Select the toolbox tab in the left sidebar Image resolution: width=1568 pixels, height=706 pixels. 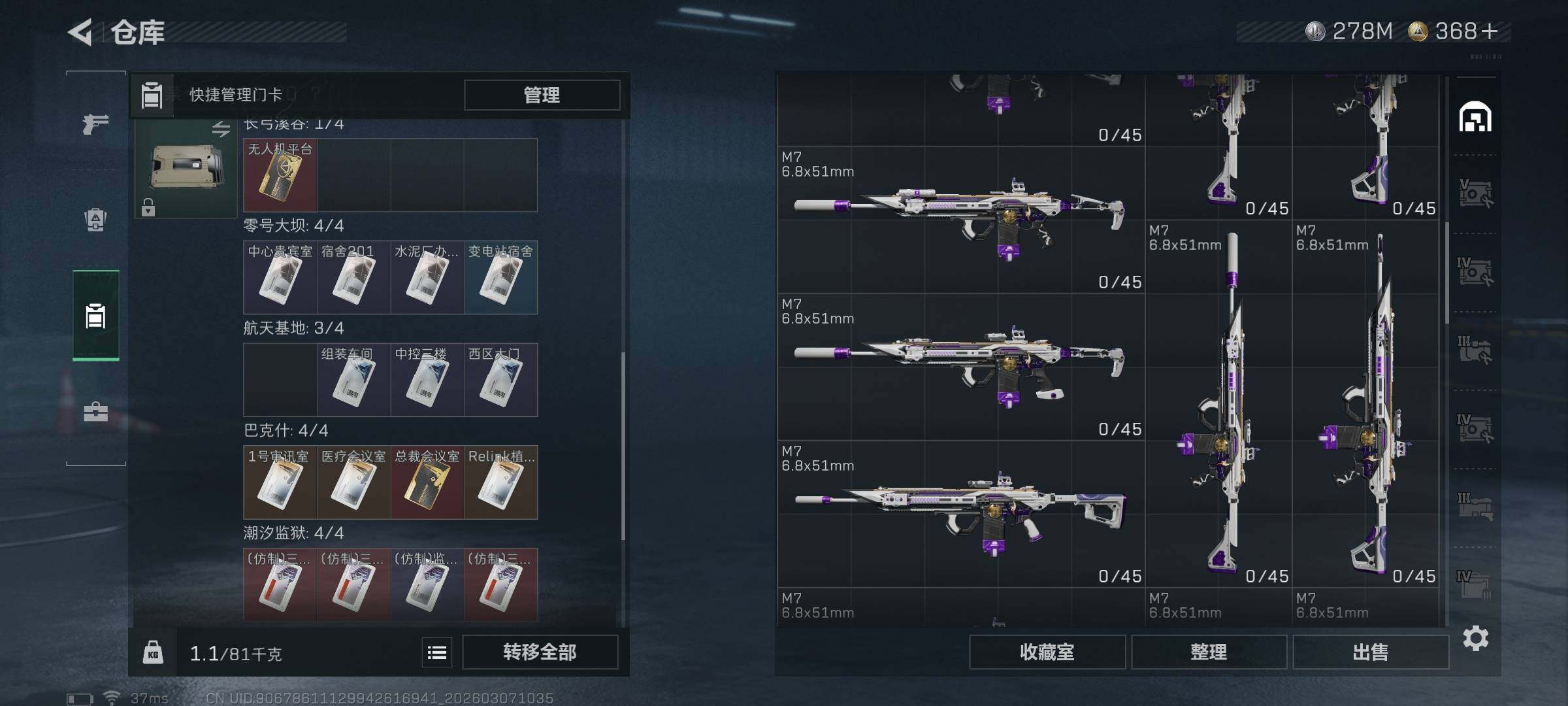click(x=95, y=412)
